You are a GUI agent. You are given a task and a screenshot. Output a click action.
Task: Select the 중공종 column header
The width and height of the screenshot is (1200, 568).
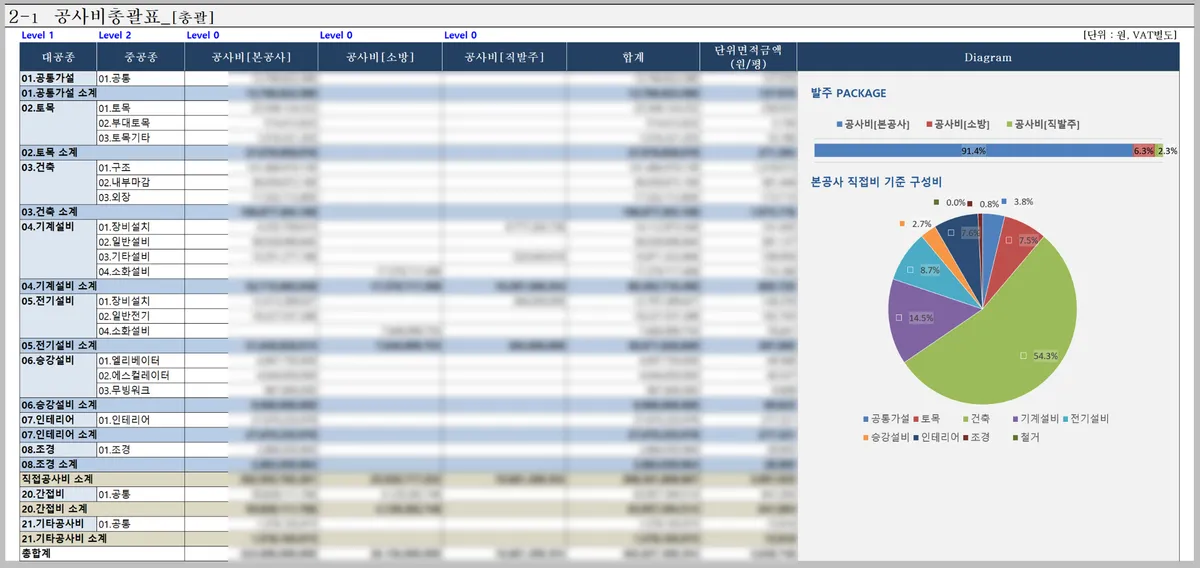141,57
